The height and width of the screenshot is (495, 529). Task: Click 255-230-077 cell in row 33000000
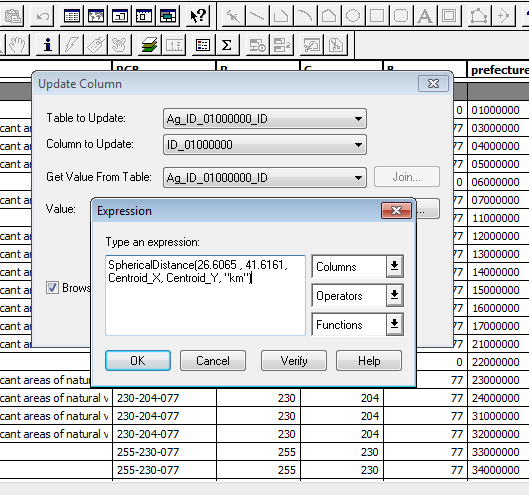[x=164, y=452]
